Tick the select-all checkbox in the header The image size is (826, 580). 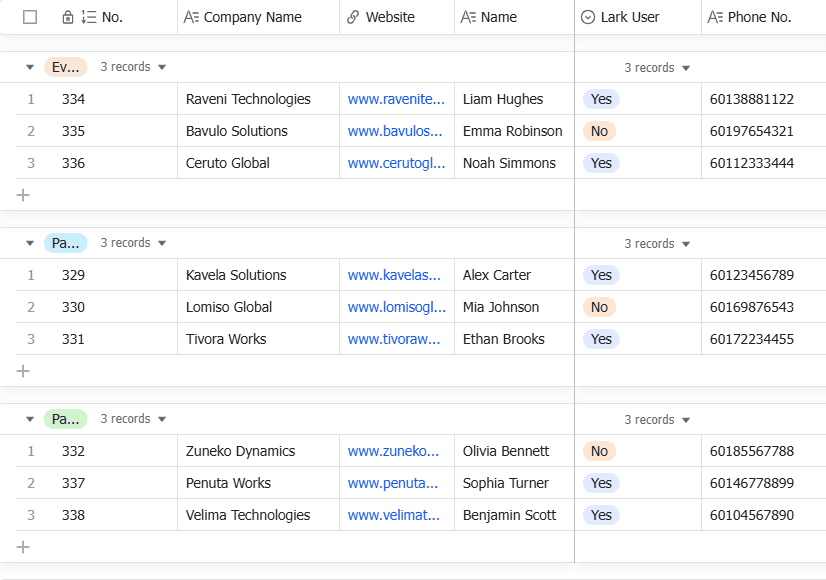coord(30,17)
